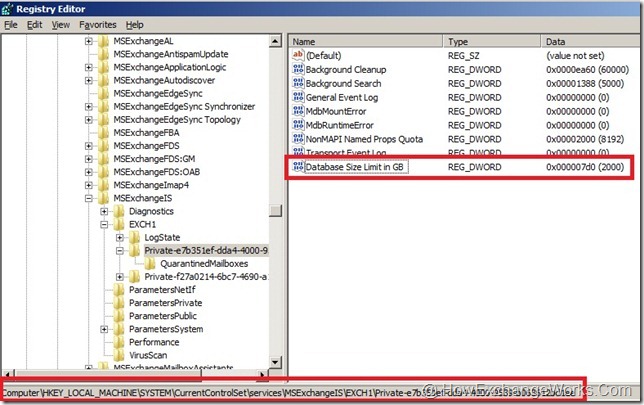Viewport: 644px width, 405px height.
Task: Click the MSExchangeAL folder icon
Action: coord(104,41)
